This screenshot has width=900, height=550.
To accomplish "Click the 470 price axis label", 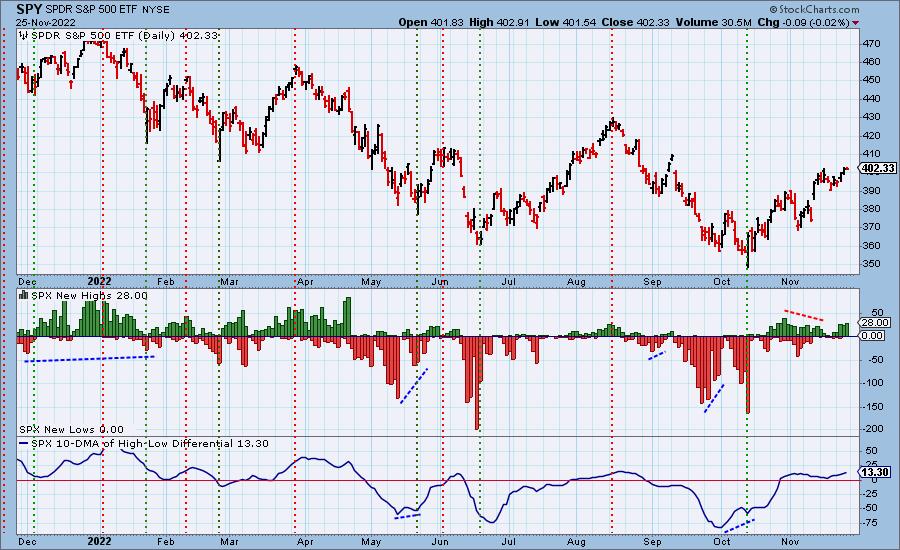I will pos(871,44).
